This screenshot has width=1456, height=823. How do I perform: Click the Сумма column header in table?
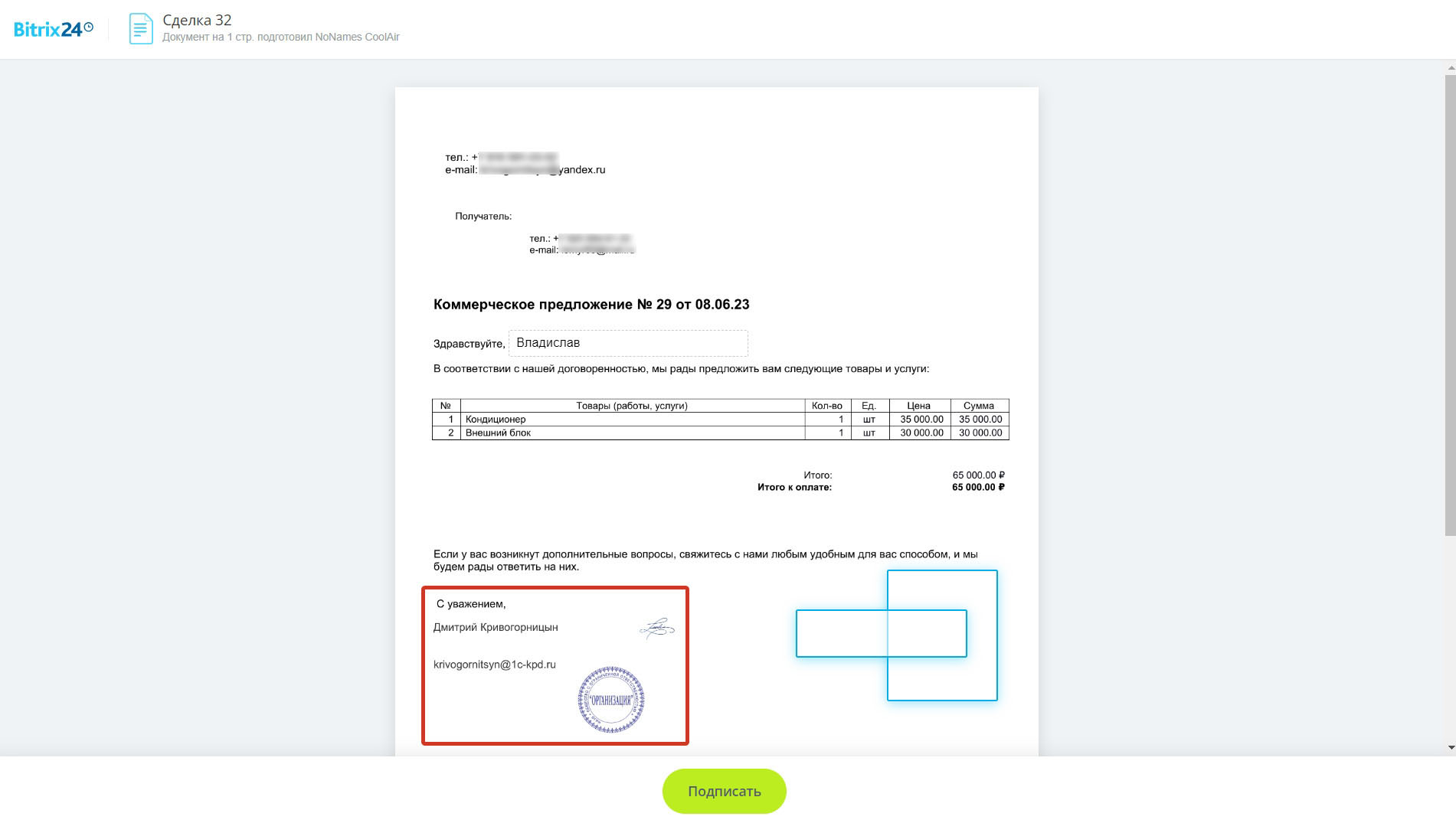(x=978, y=406)
